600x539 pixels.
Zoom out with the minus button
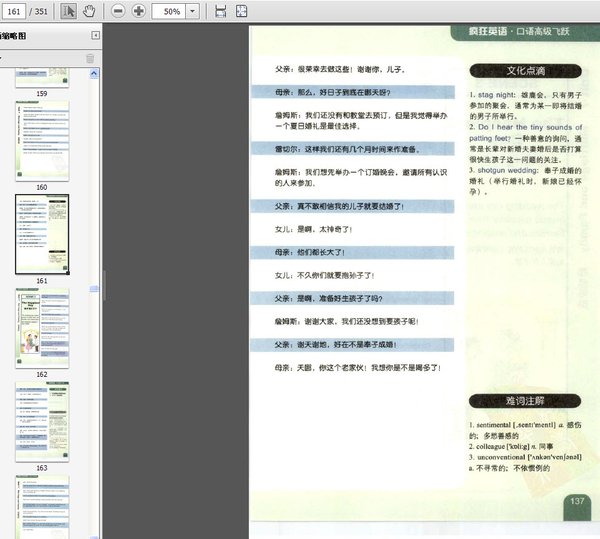pyautogui.click(x=118, y=11)
